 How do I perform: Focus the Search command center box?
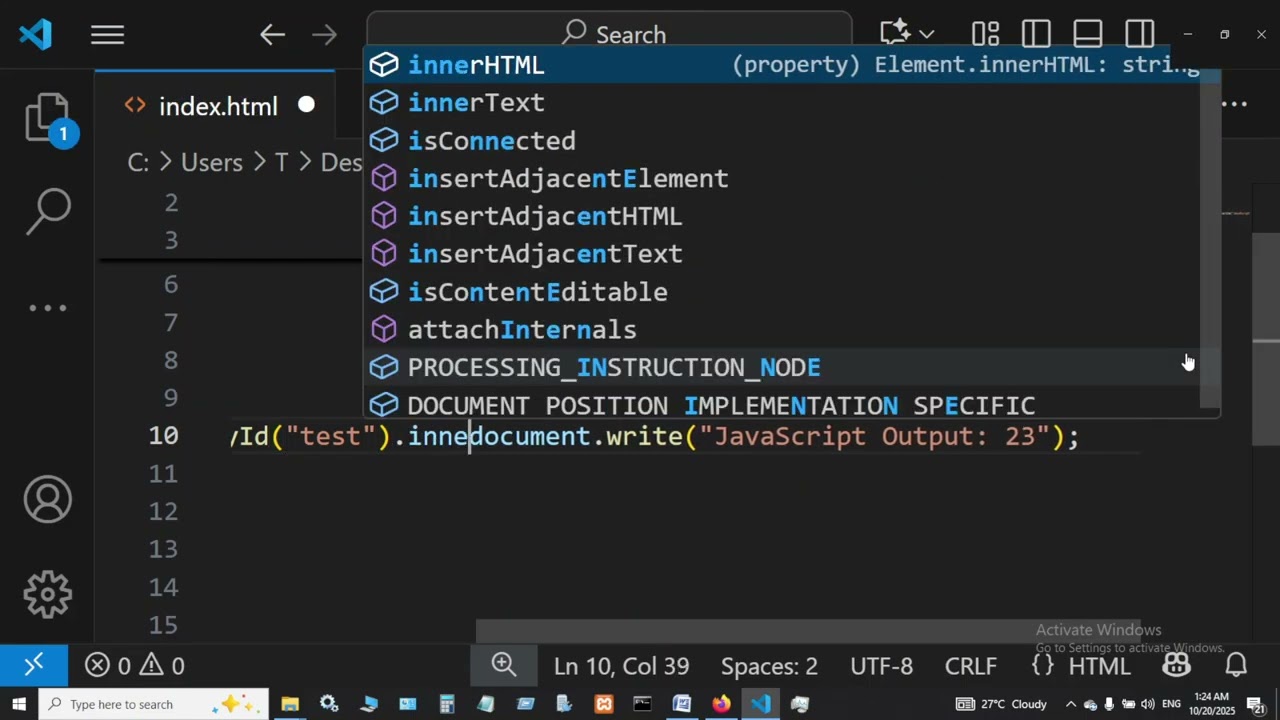(x=609, y=34)
